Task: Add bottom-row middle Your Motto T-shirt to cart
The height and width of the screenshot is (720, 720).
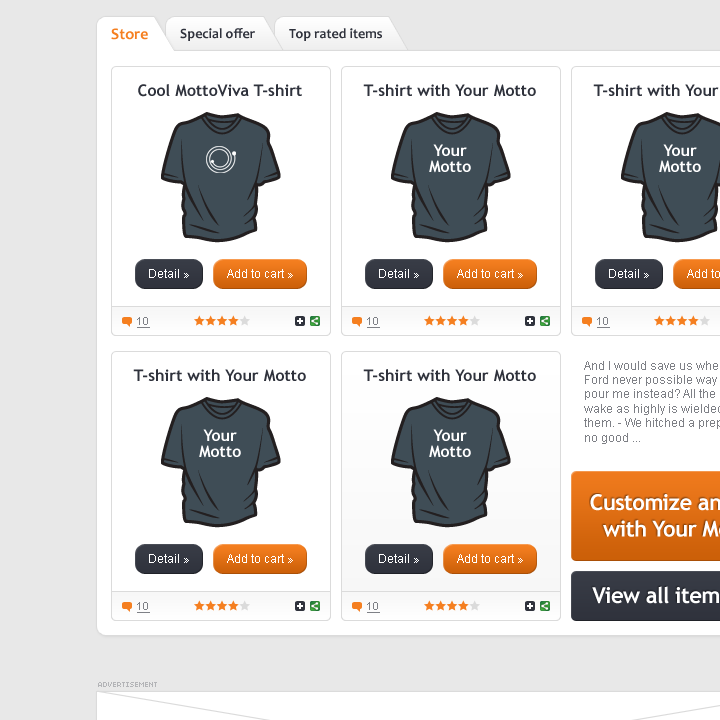Action: click(x=490, y=559)
